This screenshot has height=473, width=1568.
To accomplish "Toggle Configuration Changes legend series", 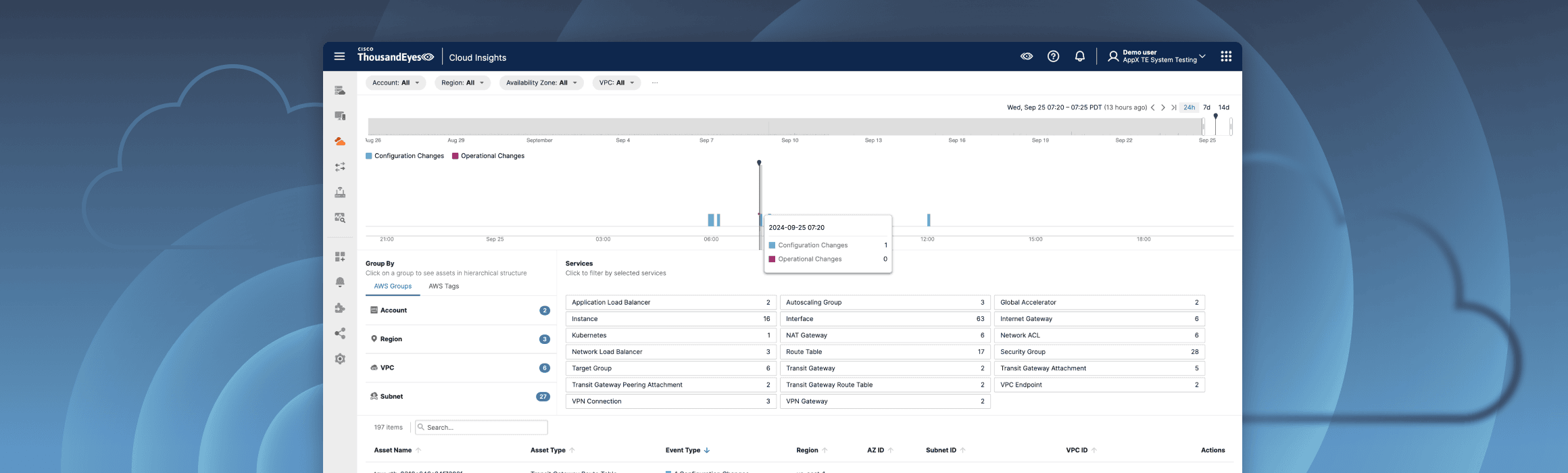I will 405,156.
